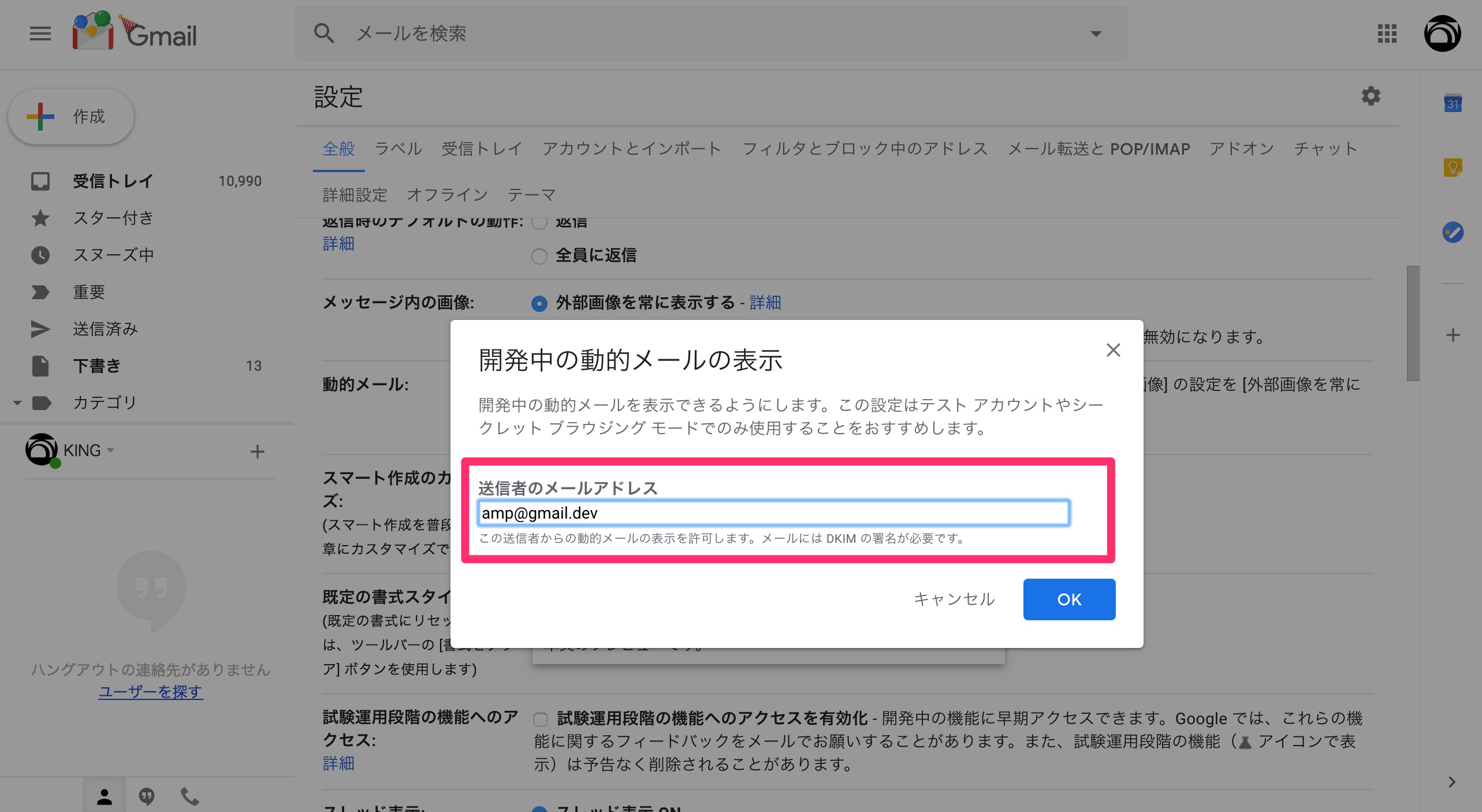Select the starred mail スター付き icon

(39, 218)
